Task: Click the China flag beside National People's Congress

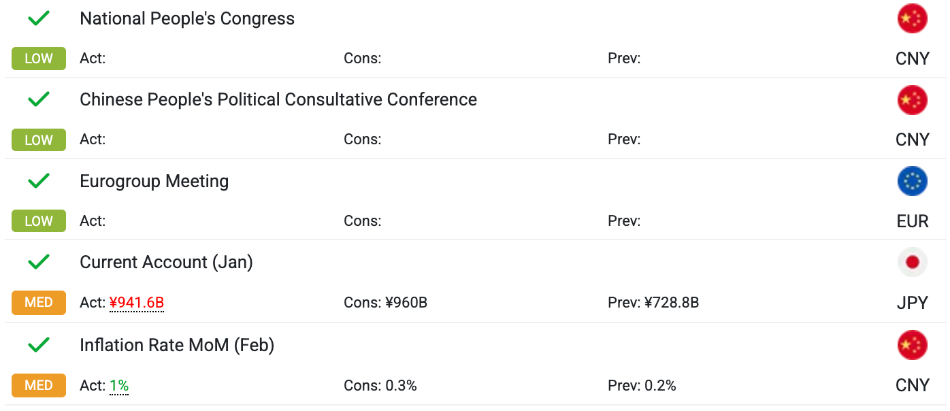Action: [x=912, y=19]
